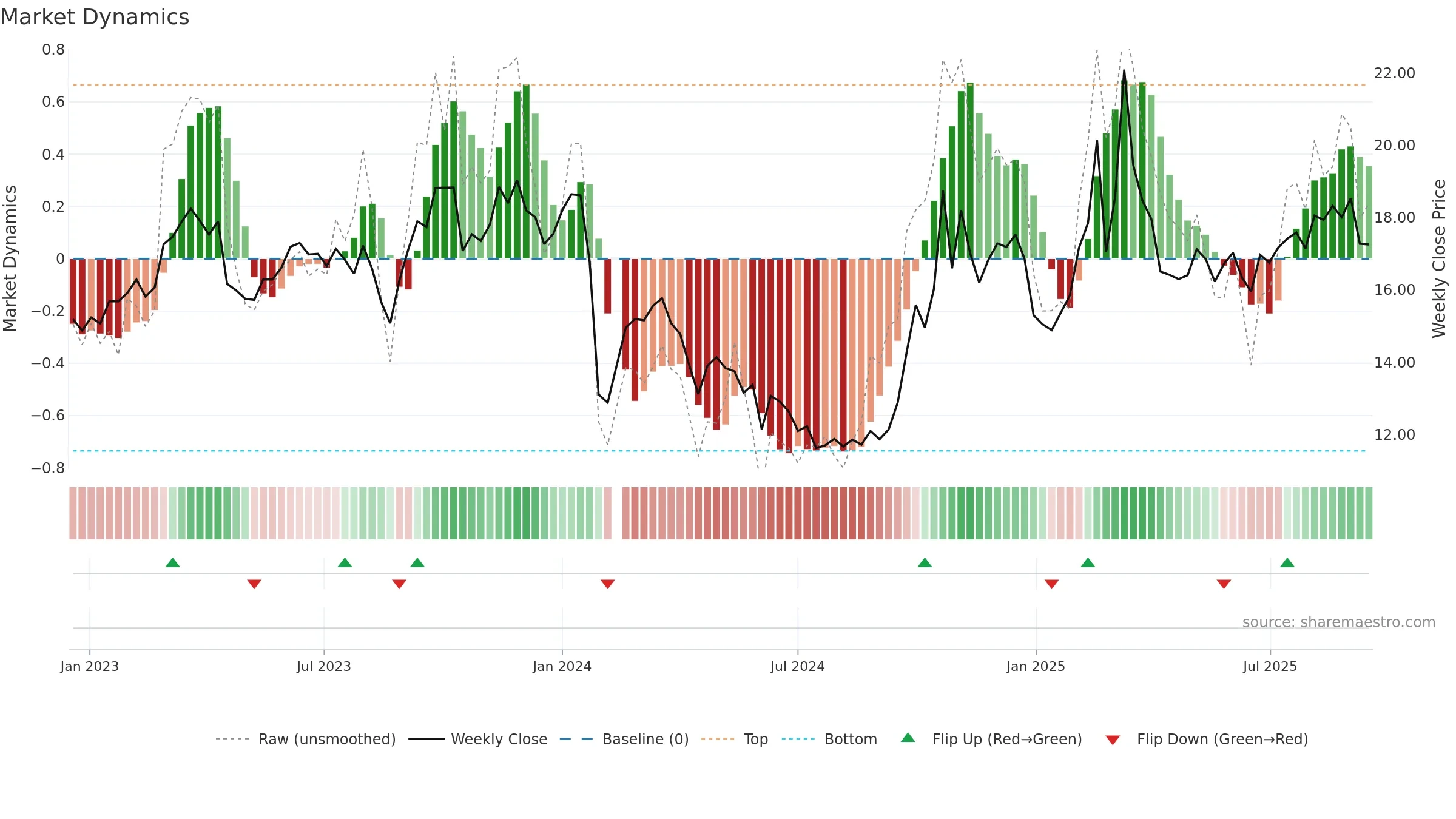Click the Jan 2024 axis label

(x=562, y=666)
